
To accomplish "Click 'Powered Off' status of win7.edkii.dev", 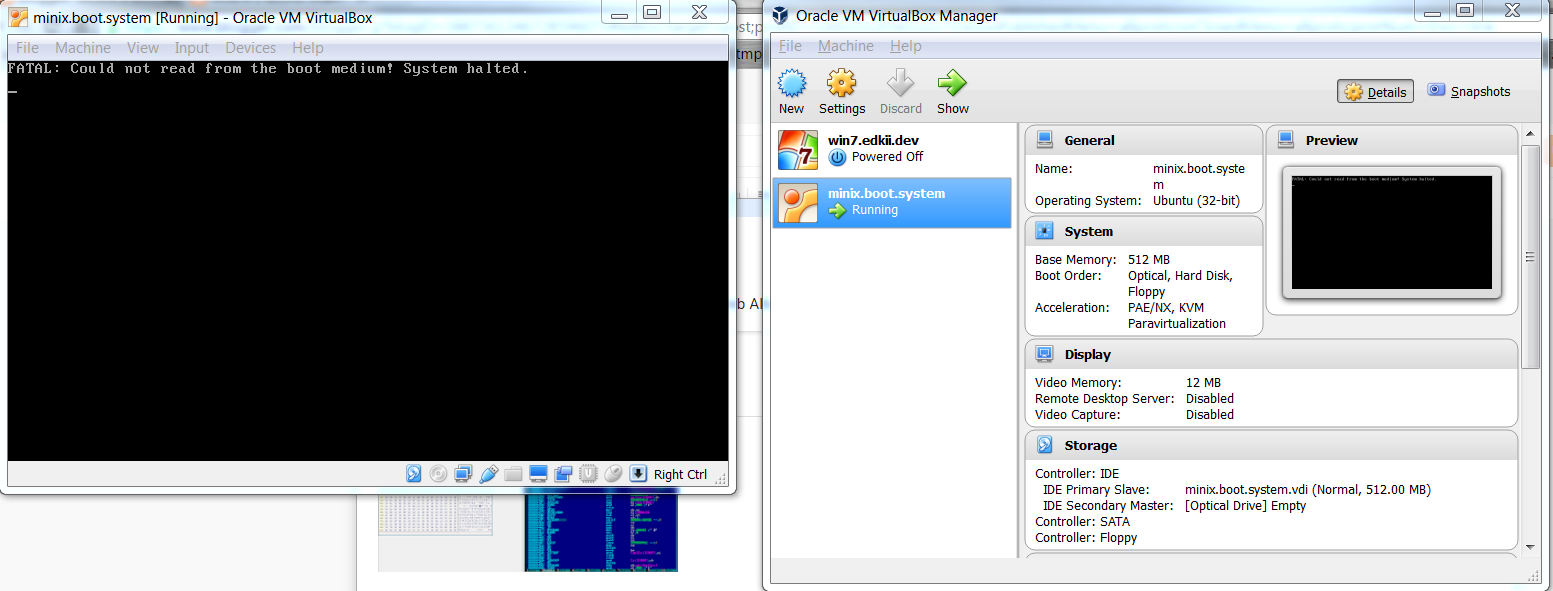I will 887,157.
